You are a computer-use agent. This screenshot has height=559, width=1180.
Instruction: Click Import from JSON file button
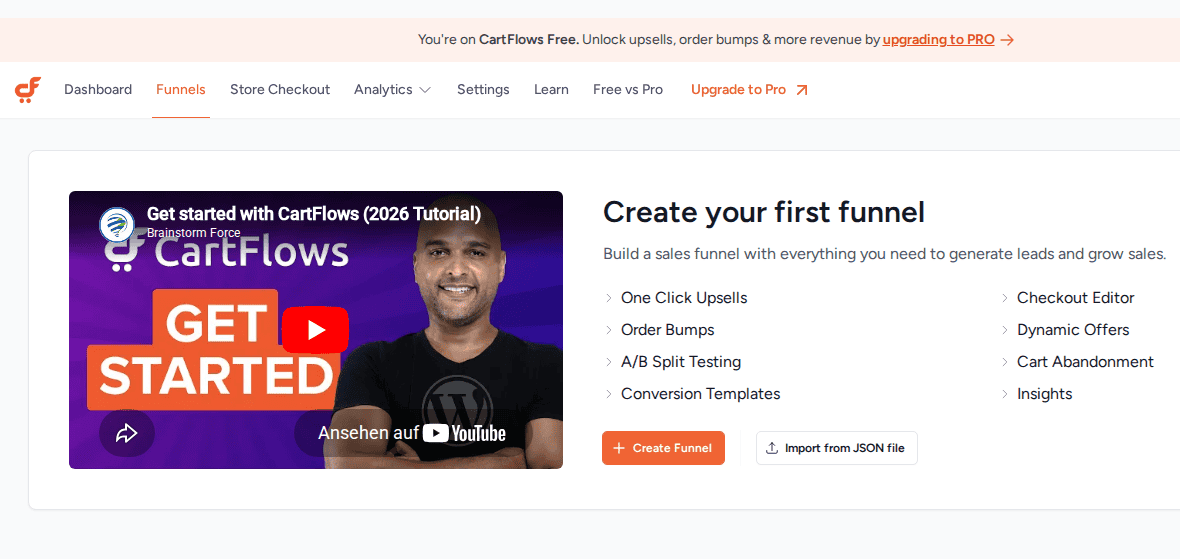tap(837, 448)
